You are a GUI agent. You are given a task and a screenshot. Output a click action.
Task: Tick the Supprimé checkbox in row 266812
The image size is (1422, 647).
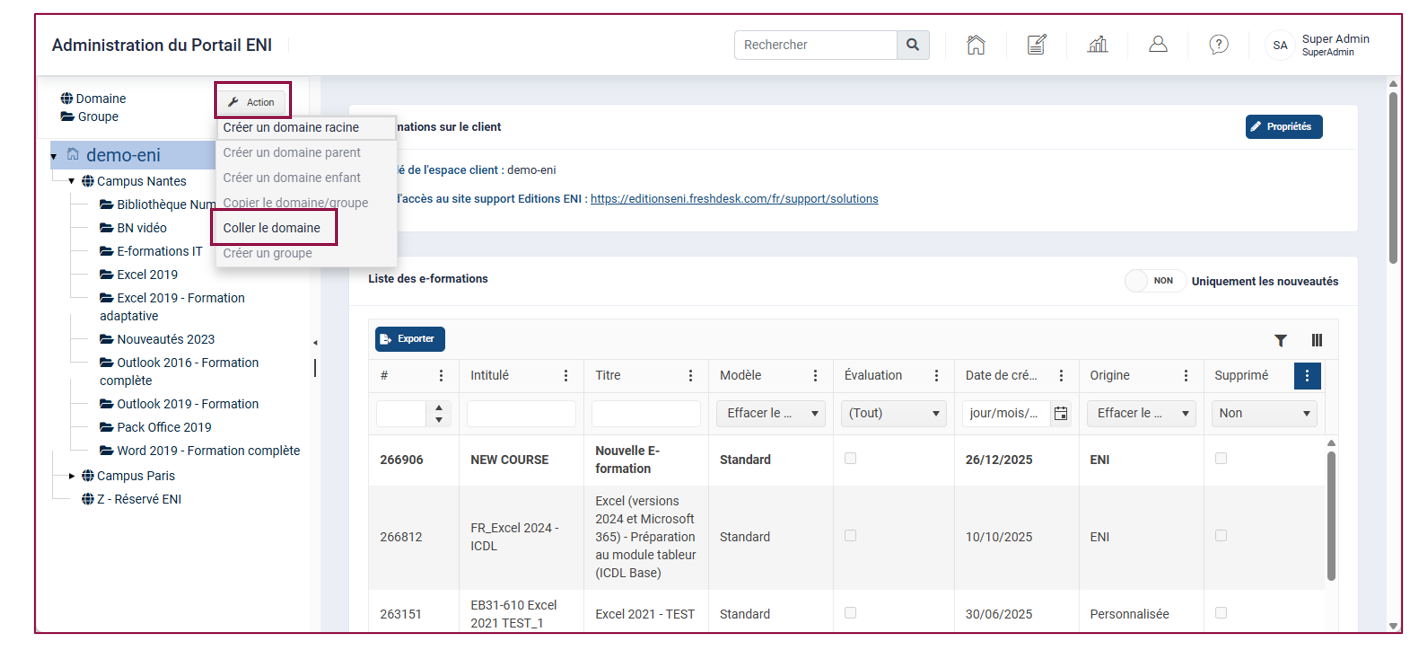pyautogui.click(x=1220, y=536)
